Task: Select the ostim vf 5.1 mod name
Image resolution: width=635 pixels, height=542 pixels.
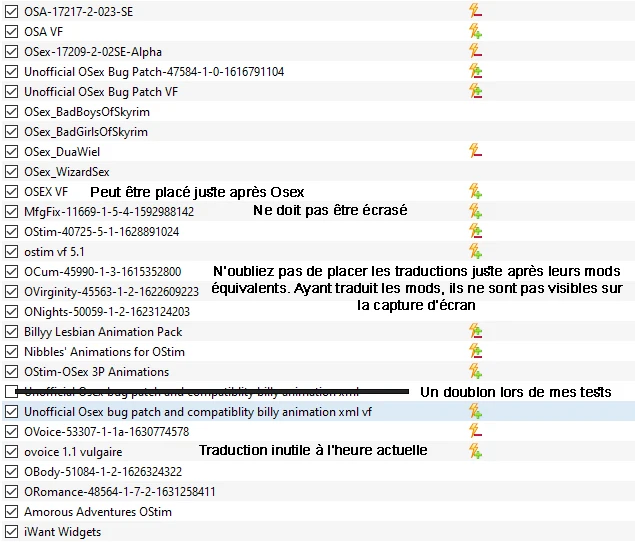Action: tap(54, 252)
